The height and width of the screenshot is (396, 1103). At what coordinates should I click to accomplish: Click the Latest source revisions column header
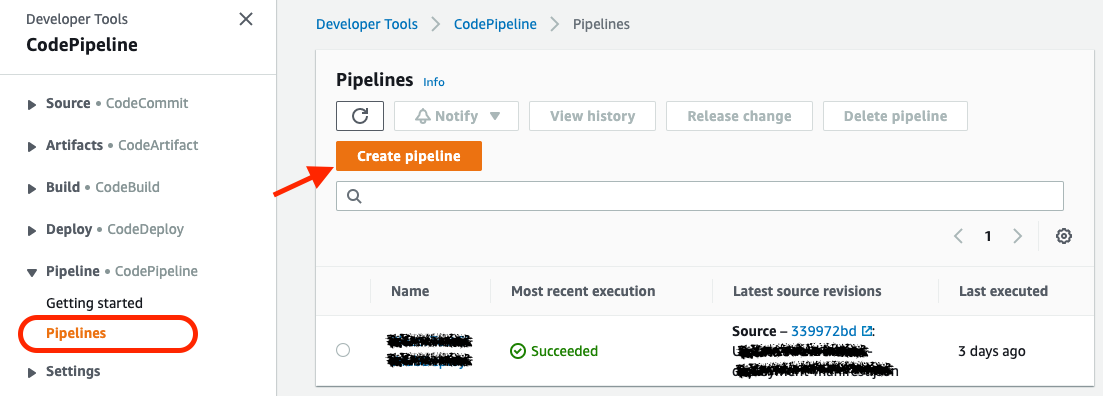(807, 291)
